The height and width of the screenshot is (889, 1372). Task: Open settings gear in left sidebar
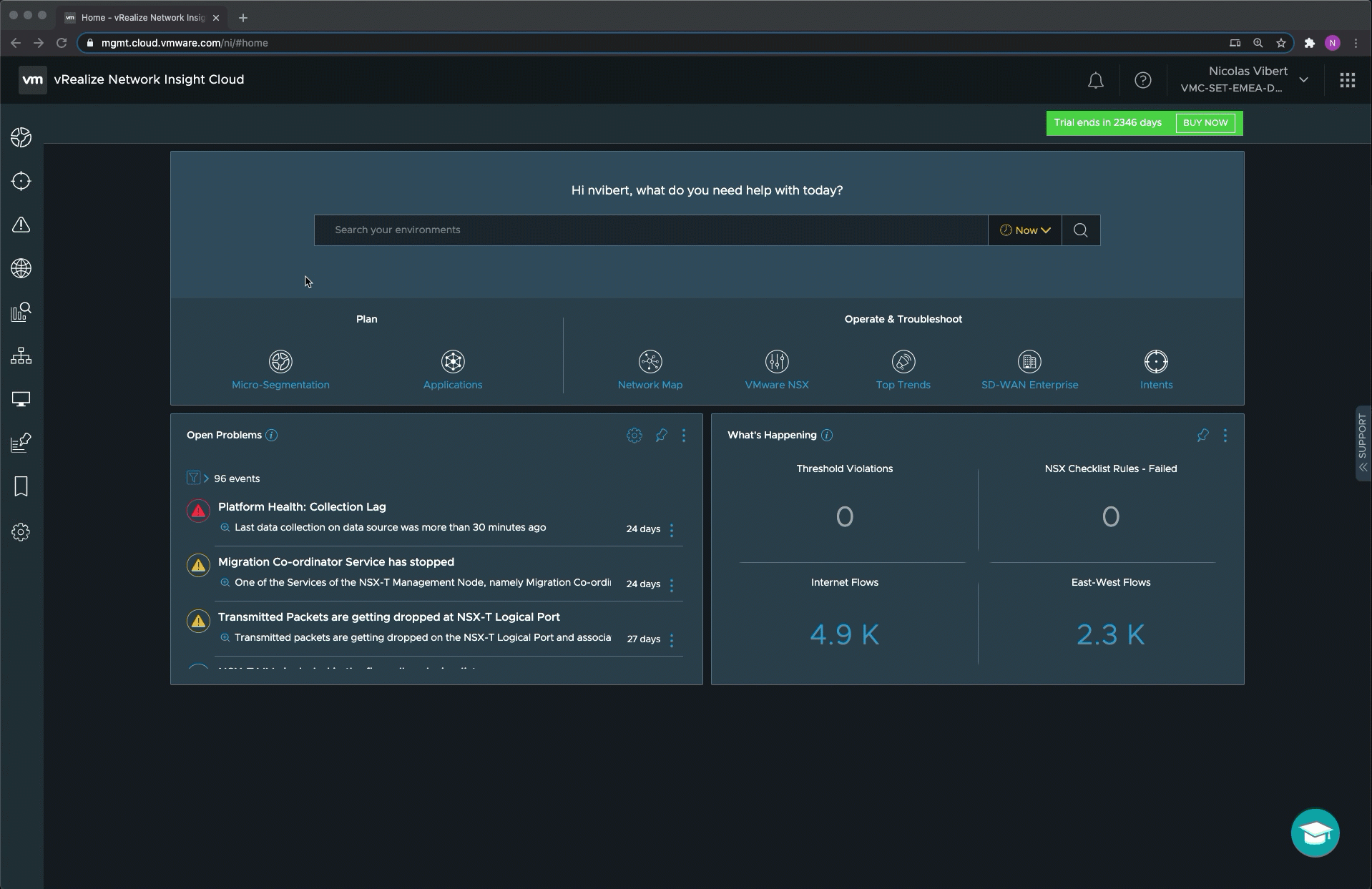[21, 532]
